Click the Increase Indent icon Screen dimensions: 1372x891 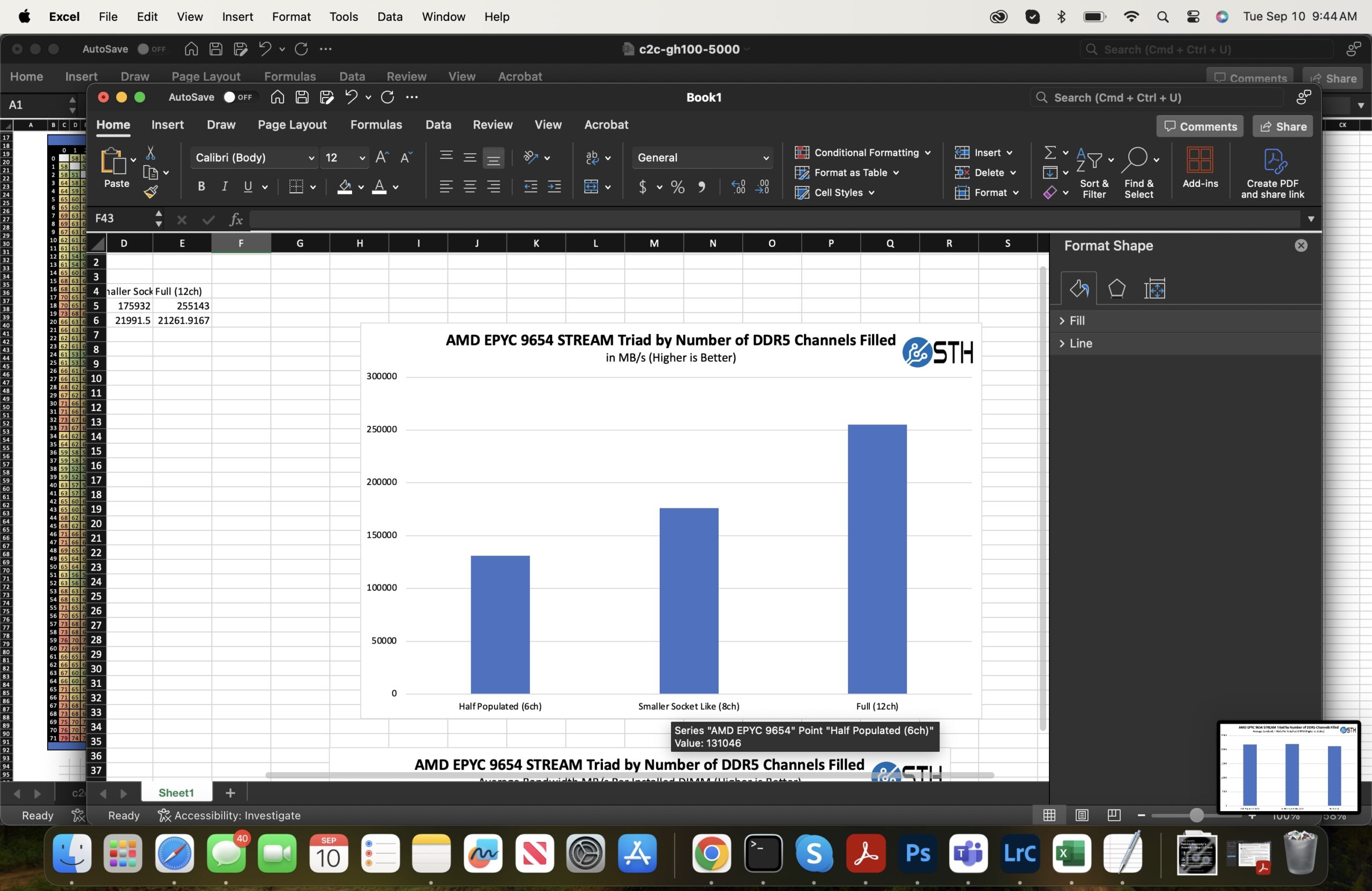(554, 187)
